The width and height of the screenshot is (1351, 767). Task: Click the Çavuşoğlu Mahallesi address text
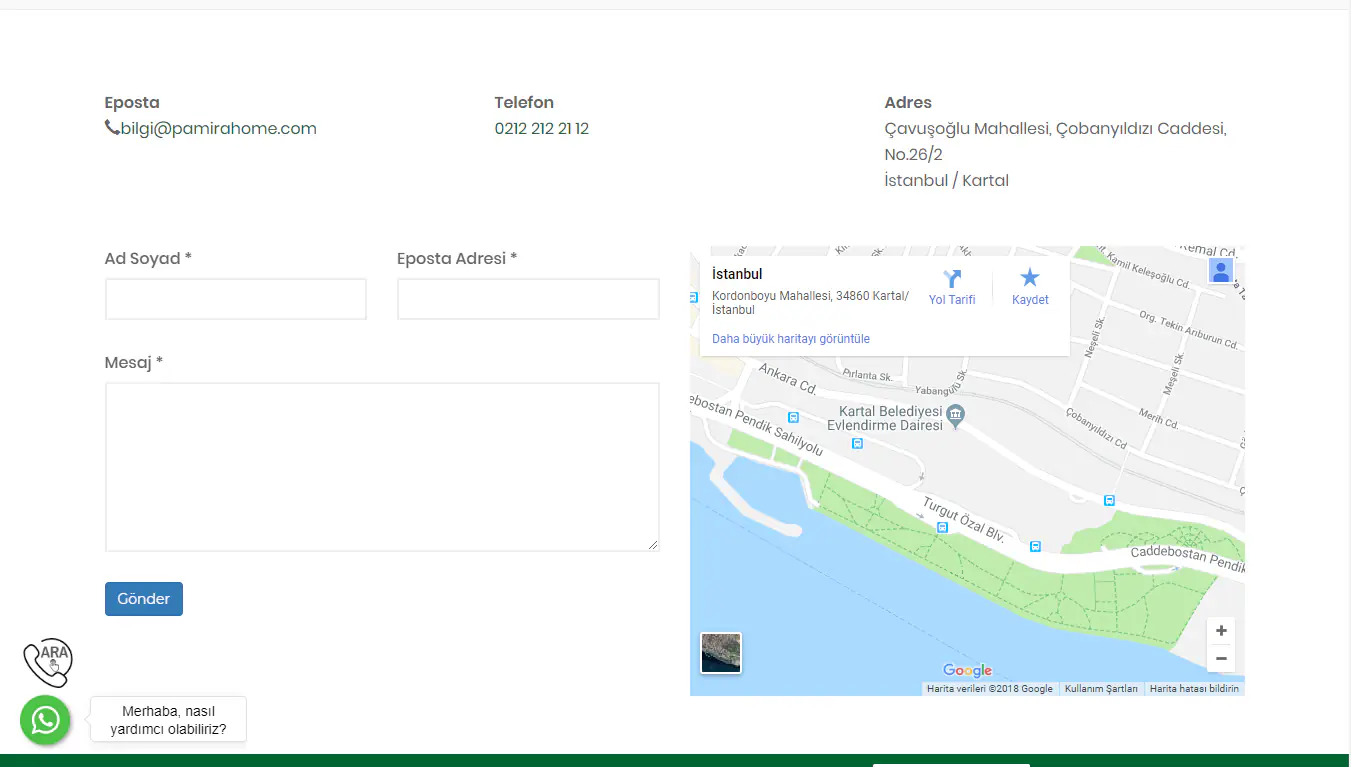pyautogui.click(x=1055, y=141)
